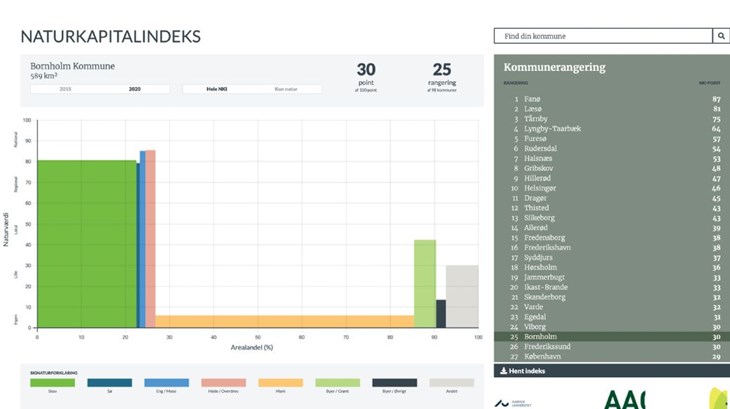Choose København in the ranking list
The width and height of the screenshot is (730, 409).
click(x=541, y=355)
